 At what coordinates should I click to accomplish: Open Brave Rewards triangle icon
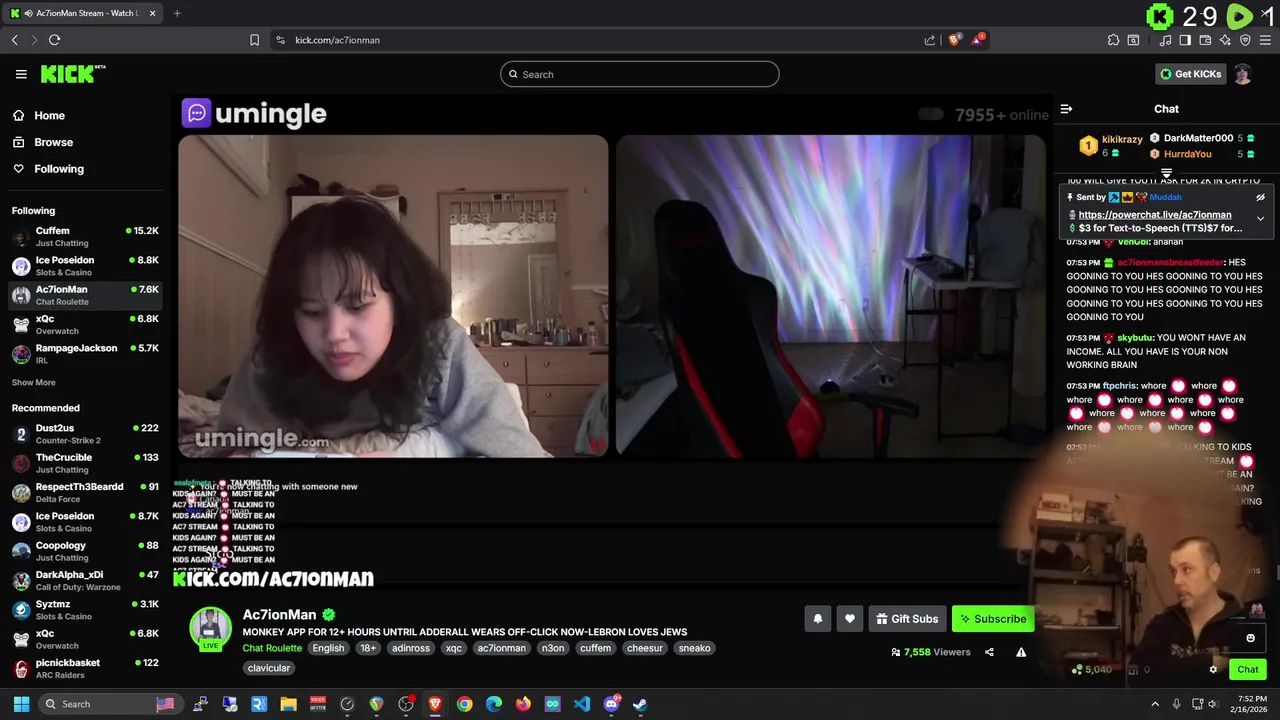click(978, 40)
